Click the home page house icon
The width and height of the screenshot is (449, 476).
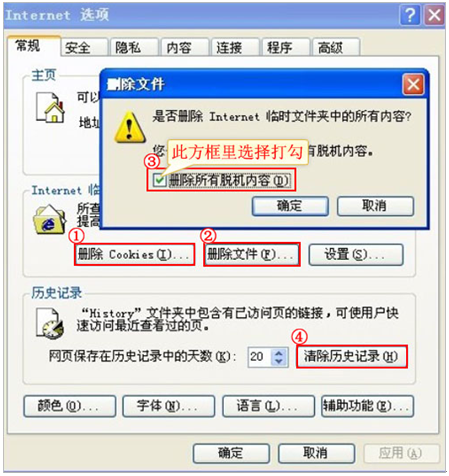coord(50,108)
